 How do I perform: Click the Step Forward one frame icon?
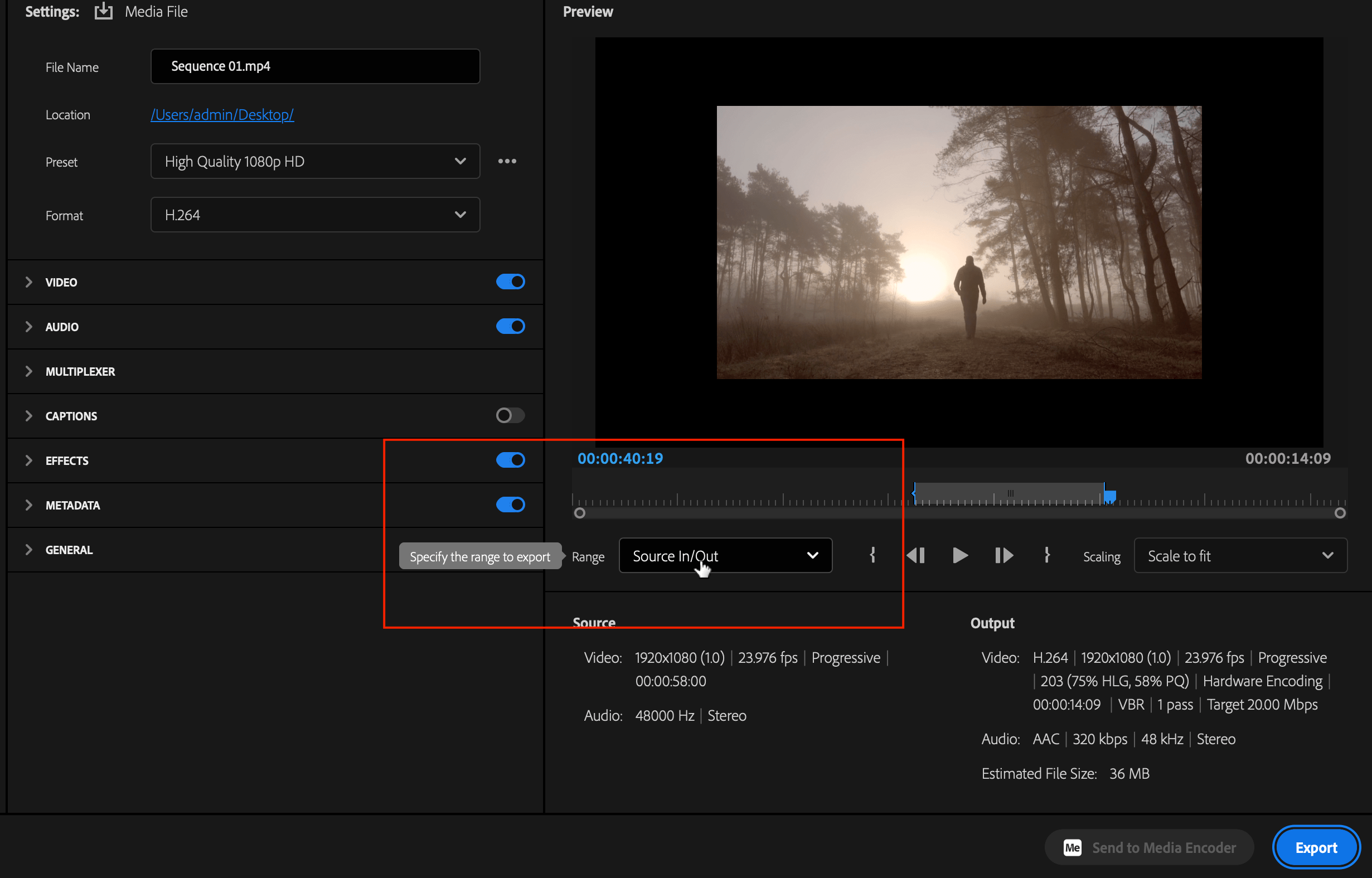coord(1004,555)
